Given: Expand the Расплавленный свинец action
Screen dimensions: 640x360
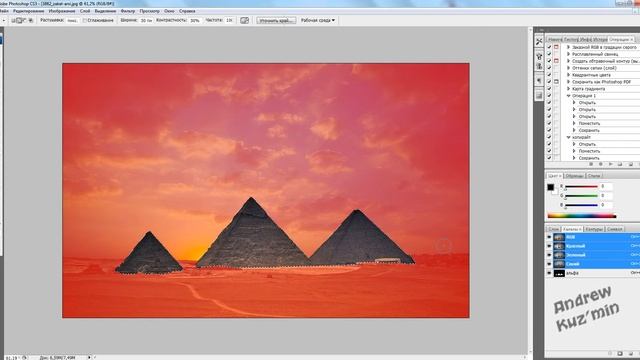Looking at the screenshot, I should tap(568, 54).
